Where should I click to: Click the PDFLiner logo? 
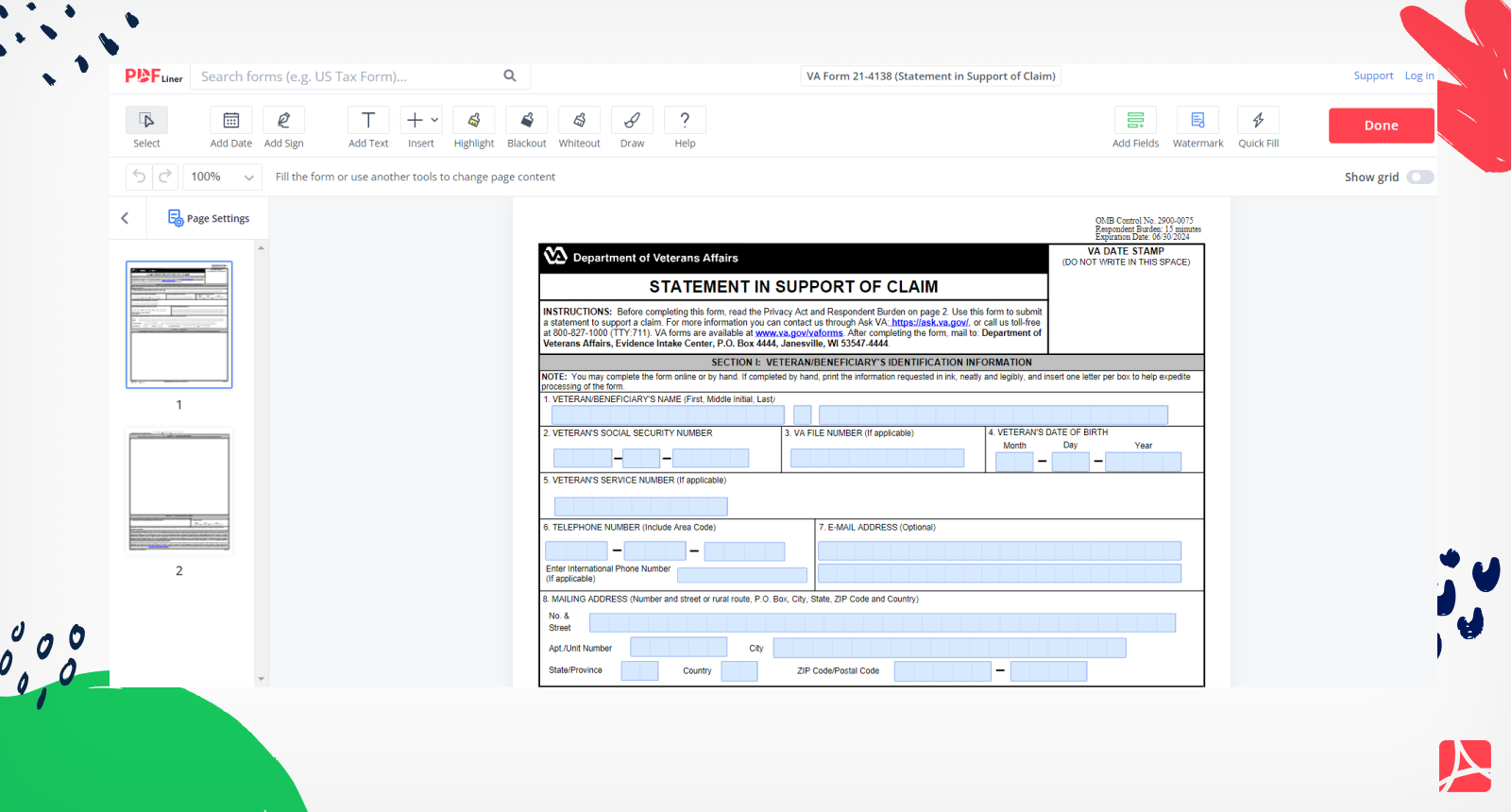[154, 76]
